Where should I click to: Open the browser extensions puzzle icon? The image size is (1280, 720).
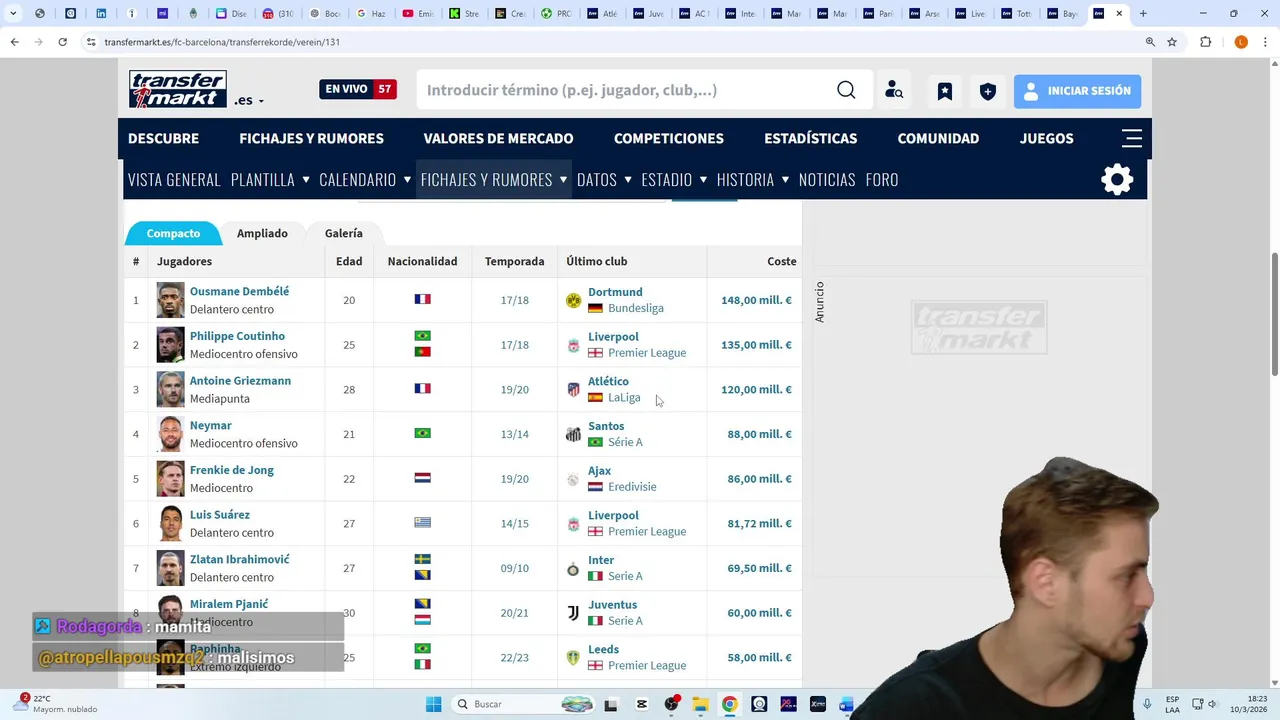coord(1205,42)
